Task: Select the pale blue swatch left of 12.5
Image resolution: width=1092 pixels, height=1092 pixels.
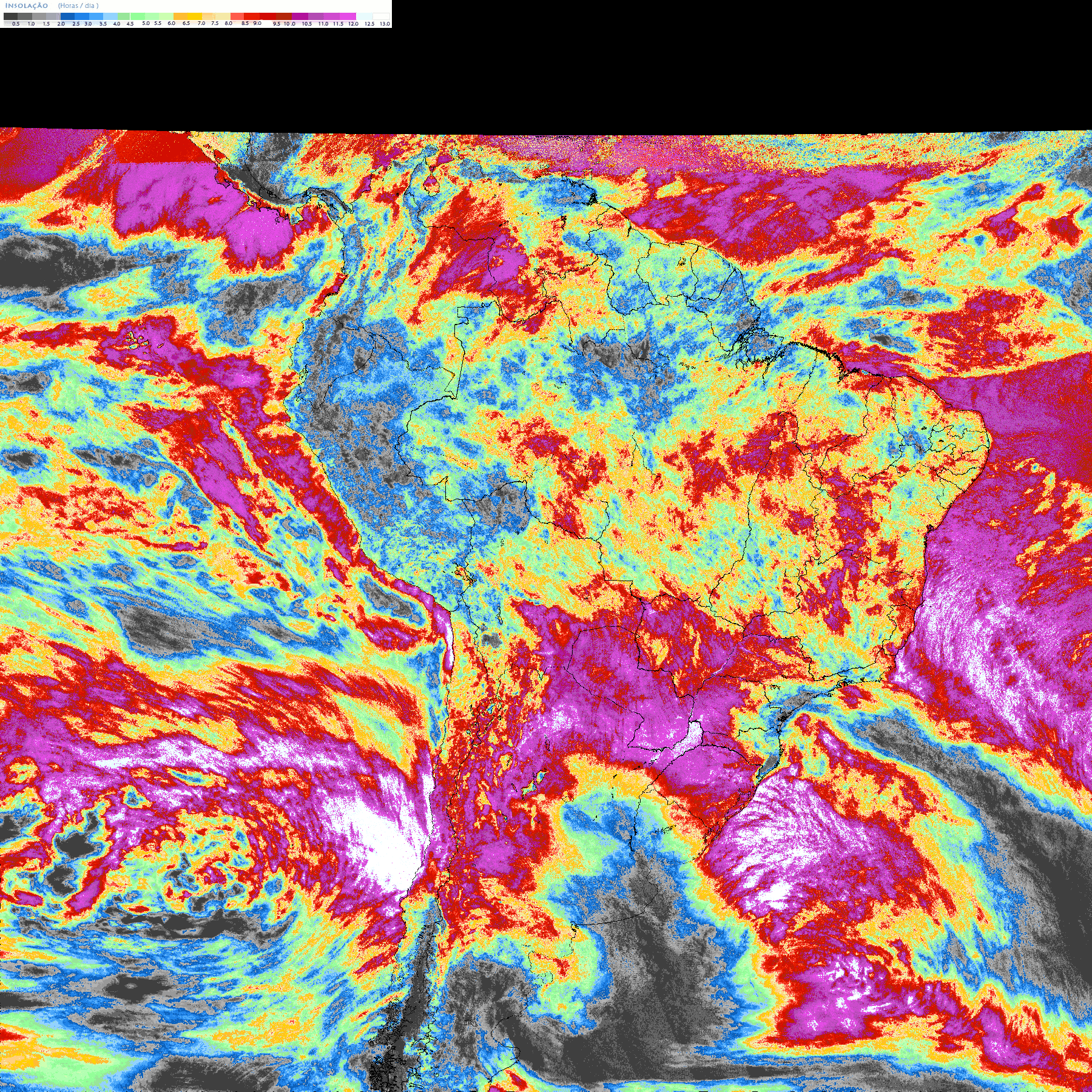Action: (x=365, y=16)
